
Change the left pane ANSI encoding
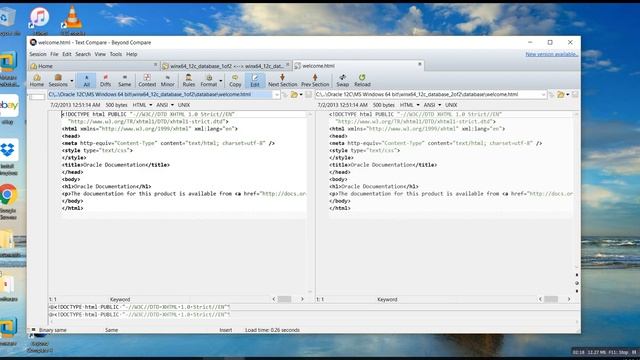(x=165, y=105)
